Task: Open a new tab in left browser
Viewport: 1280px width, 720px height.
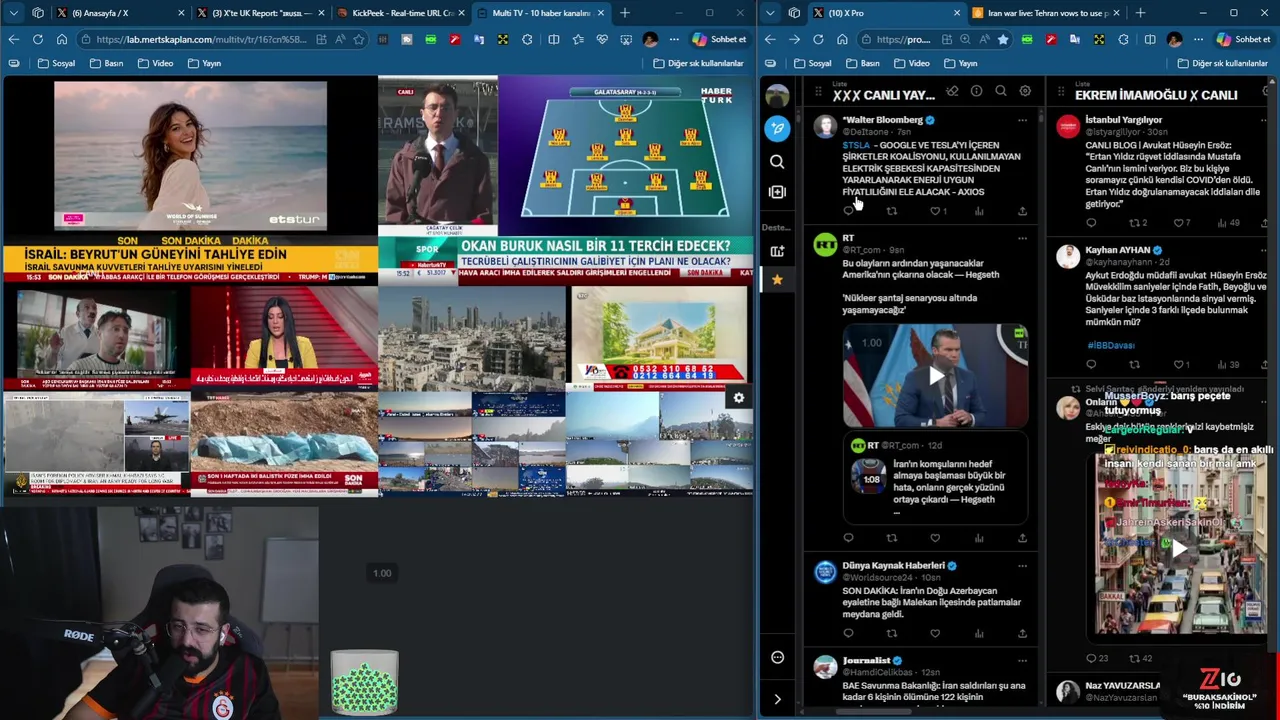Action: click(625, 13)
